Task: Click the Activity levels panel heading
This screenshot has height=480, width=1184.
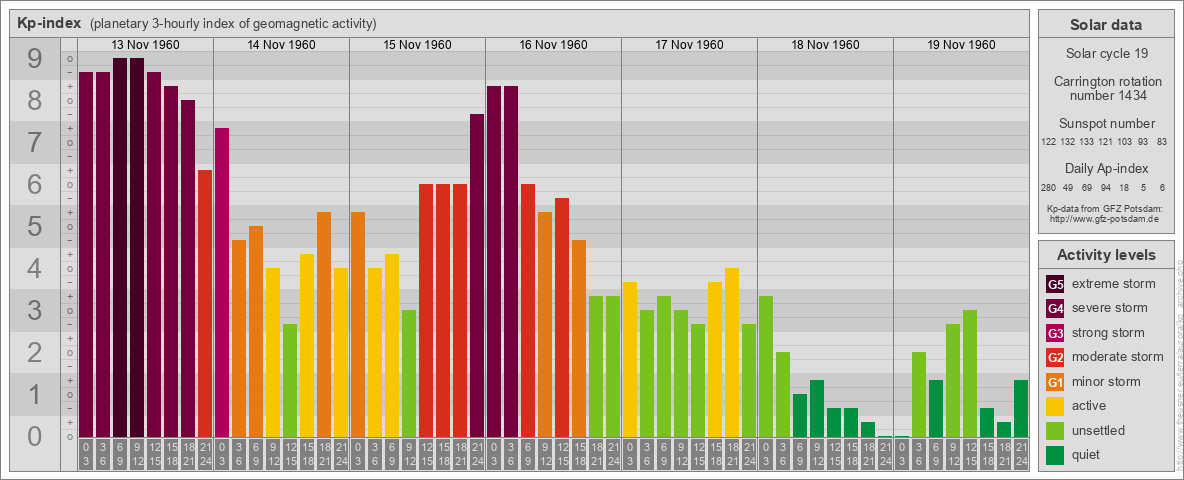Action: [1106, 255]
